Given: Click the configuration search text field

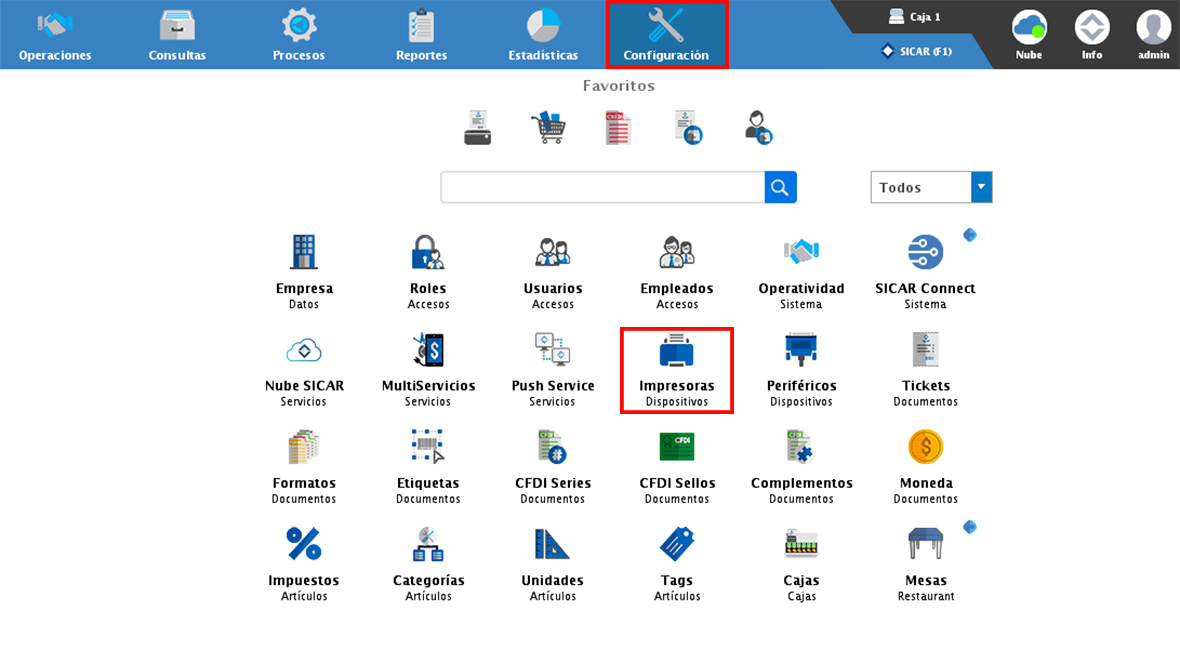Looking at the screenshot, I should 602,187.
